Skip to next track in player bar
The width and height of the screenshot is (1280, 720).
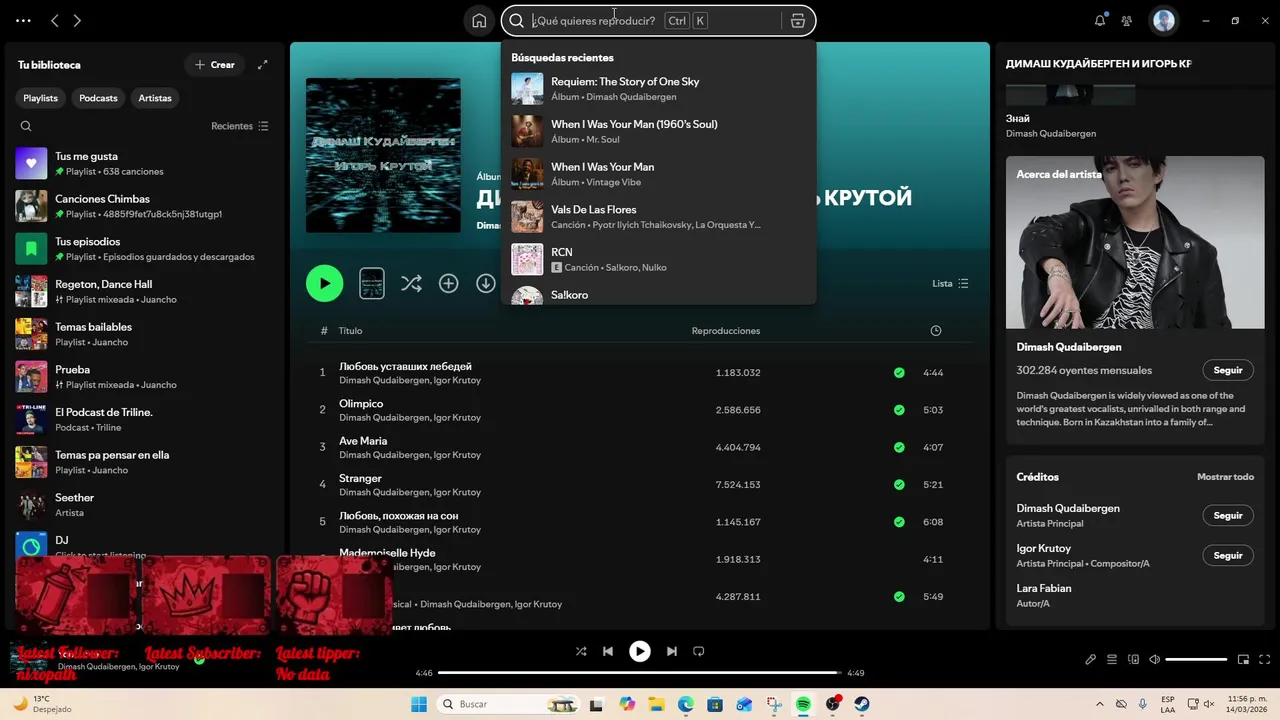click(672, 651)
